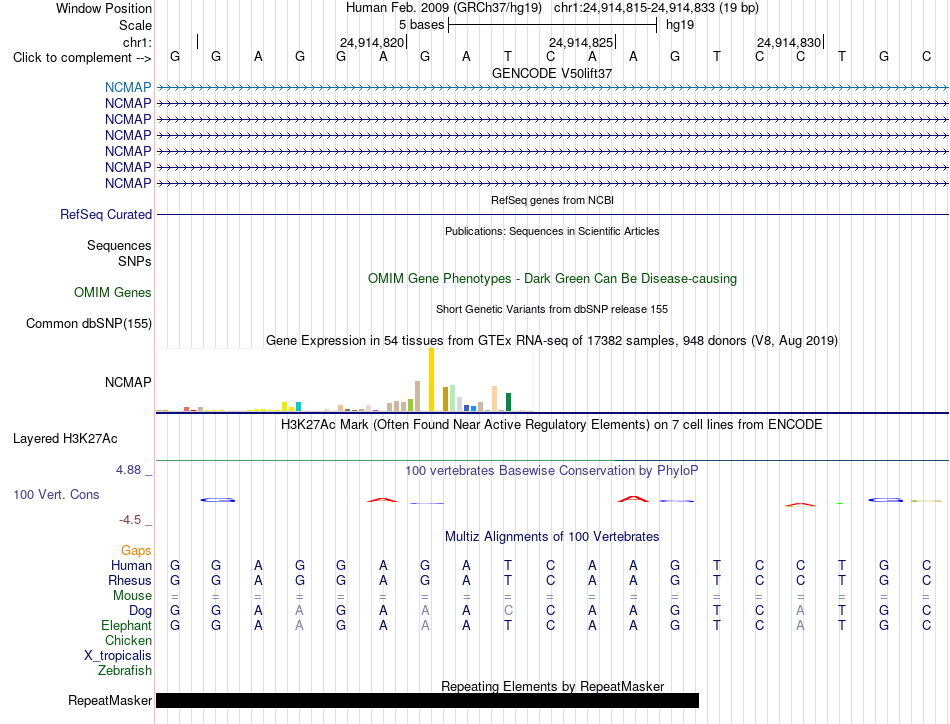This screenshot has width=950, height=724.
Task: Click the 'Click to complement -->' label
Action: click(x=82, y=58)
